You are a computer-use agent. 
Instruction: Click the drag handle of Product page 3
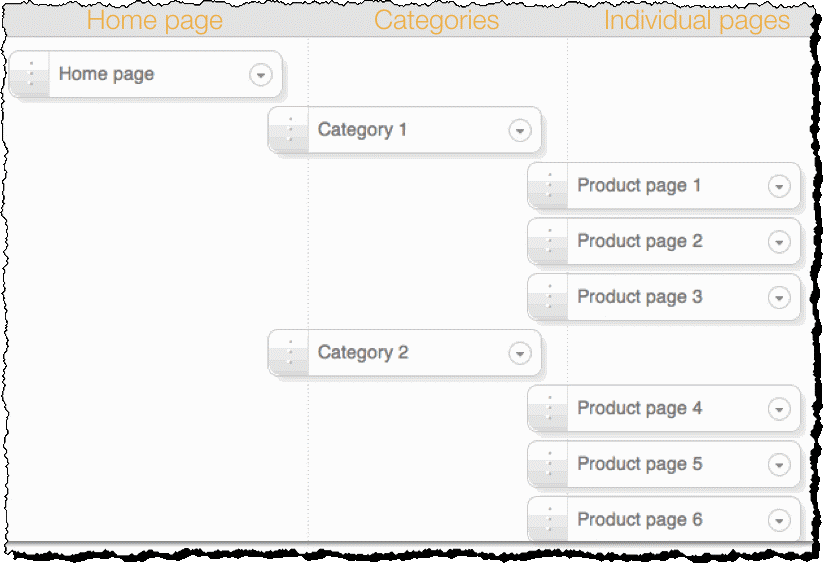(549, 297)
